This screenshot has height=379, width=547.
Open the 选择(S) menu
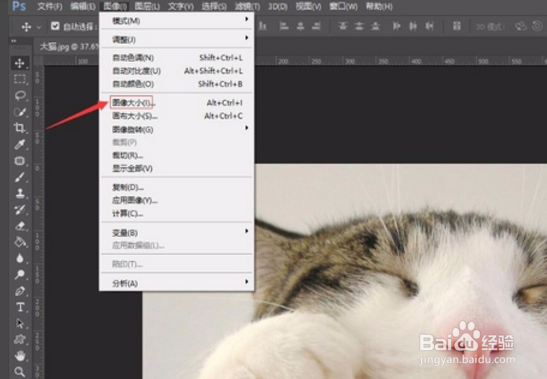214,7
